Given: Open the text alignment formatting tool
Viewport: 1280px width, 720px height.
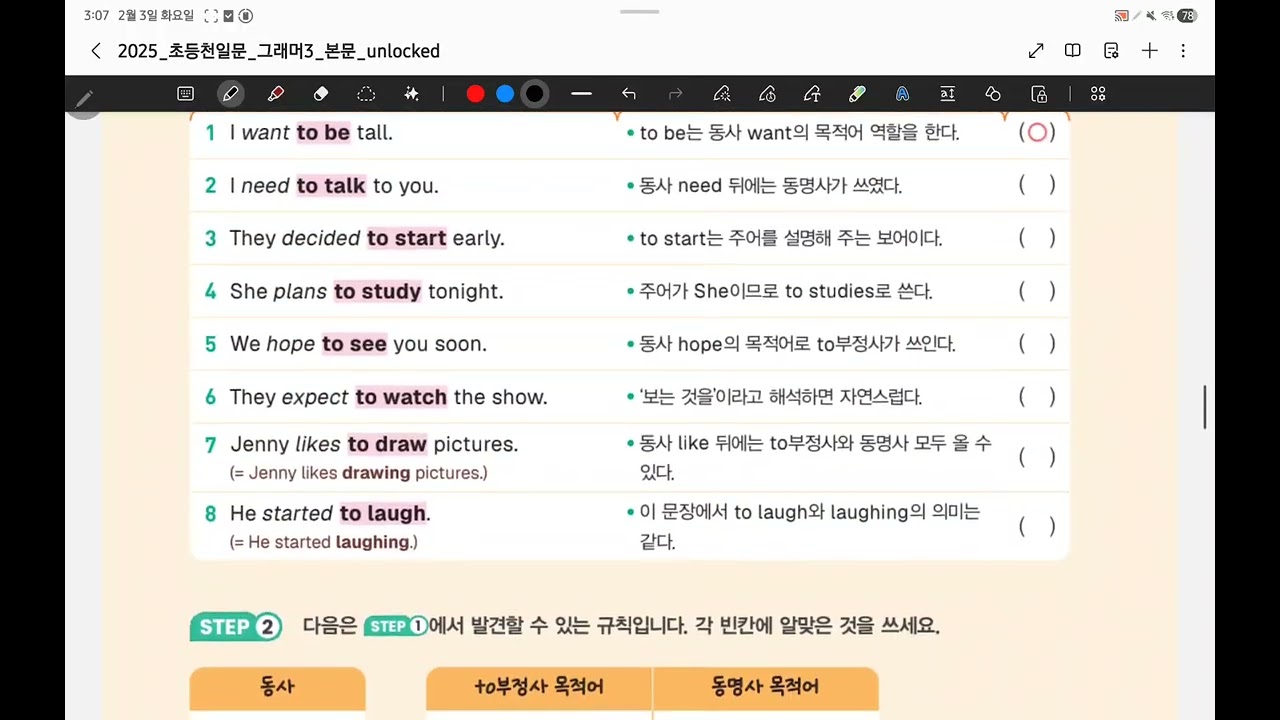Looking at the screenshot, I should (947, 94).
